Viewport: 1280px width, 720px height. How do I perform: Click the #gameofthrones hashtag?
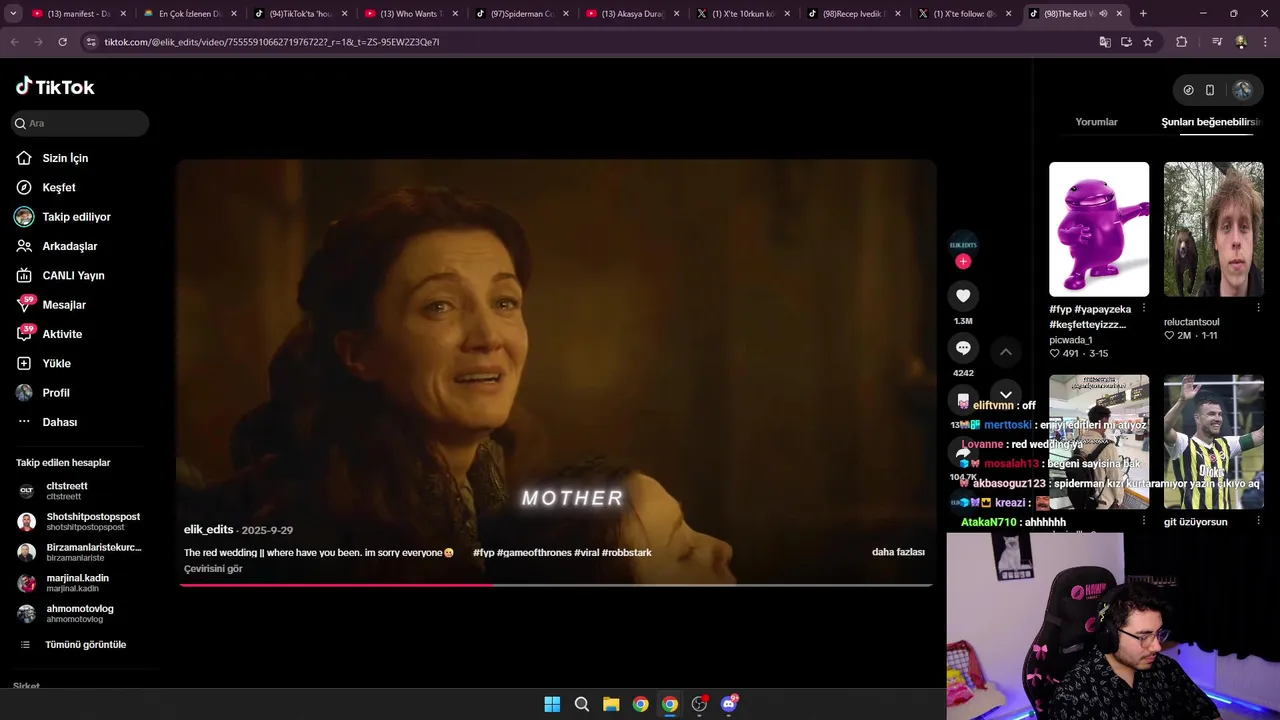click(x=534, y=552)
